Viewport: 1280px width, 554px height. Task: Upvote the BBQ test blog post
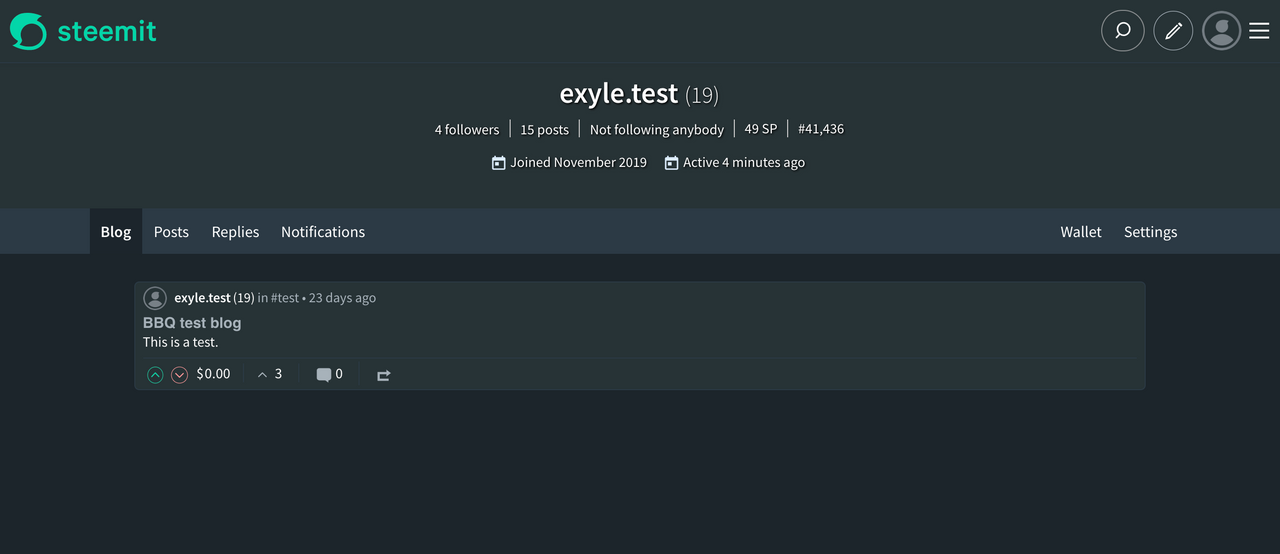(x=155, y=375)
